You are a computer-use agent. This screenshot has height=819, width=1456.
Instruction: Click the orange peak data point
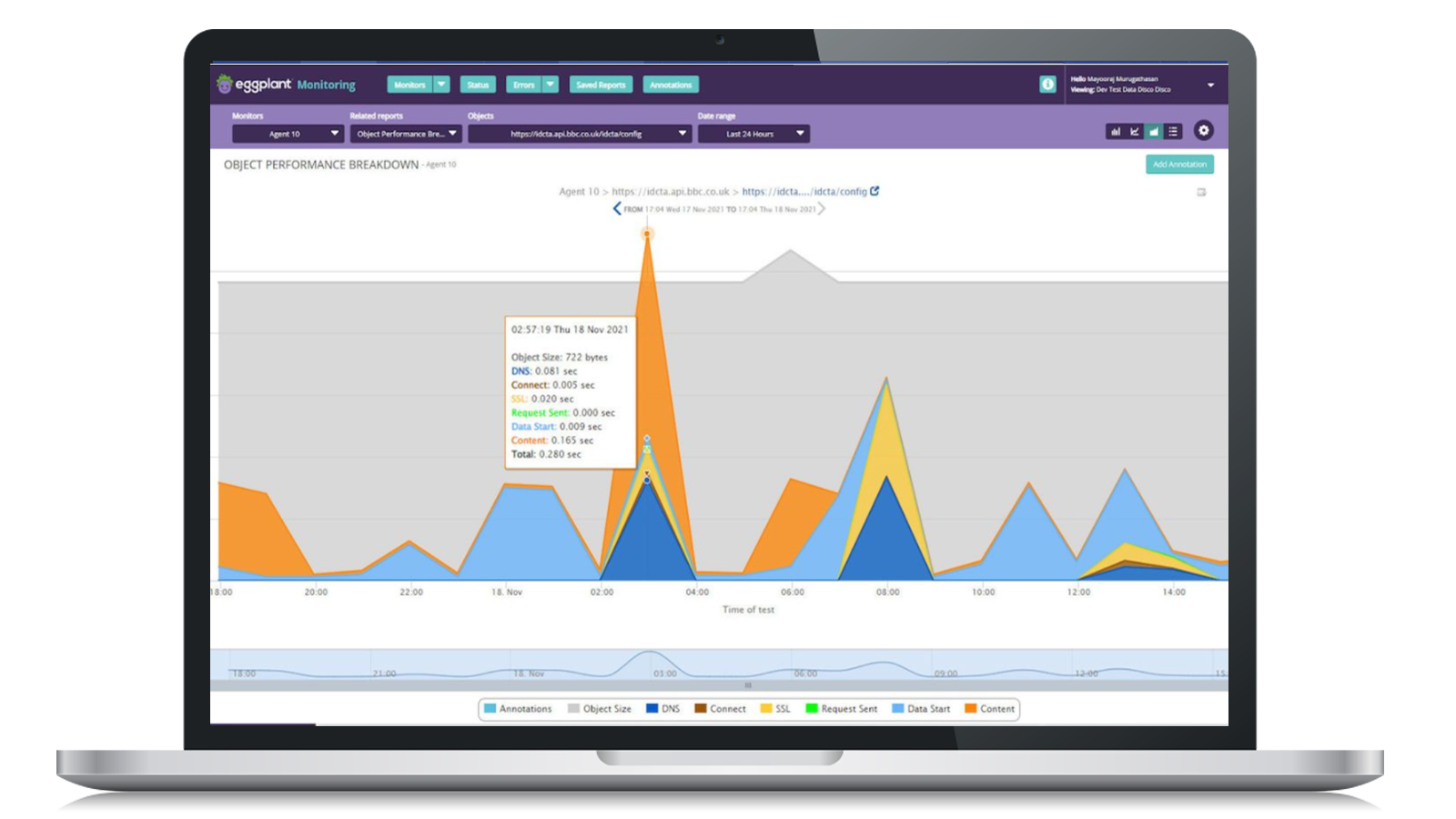647,234
